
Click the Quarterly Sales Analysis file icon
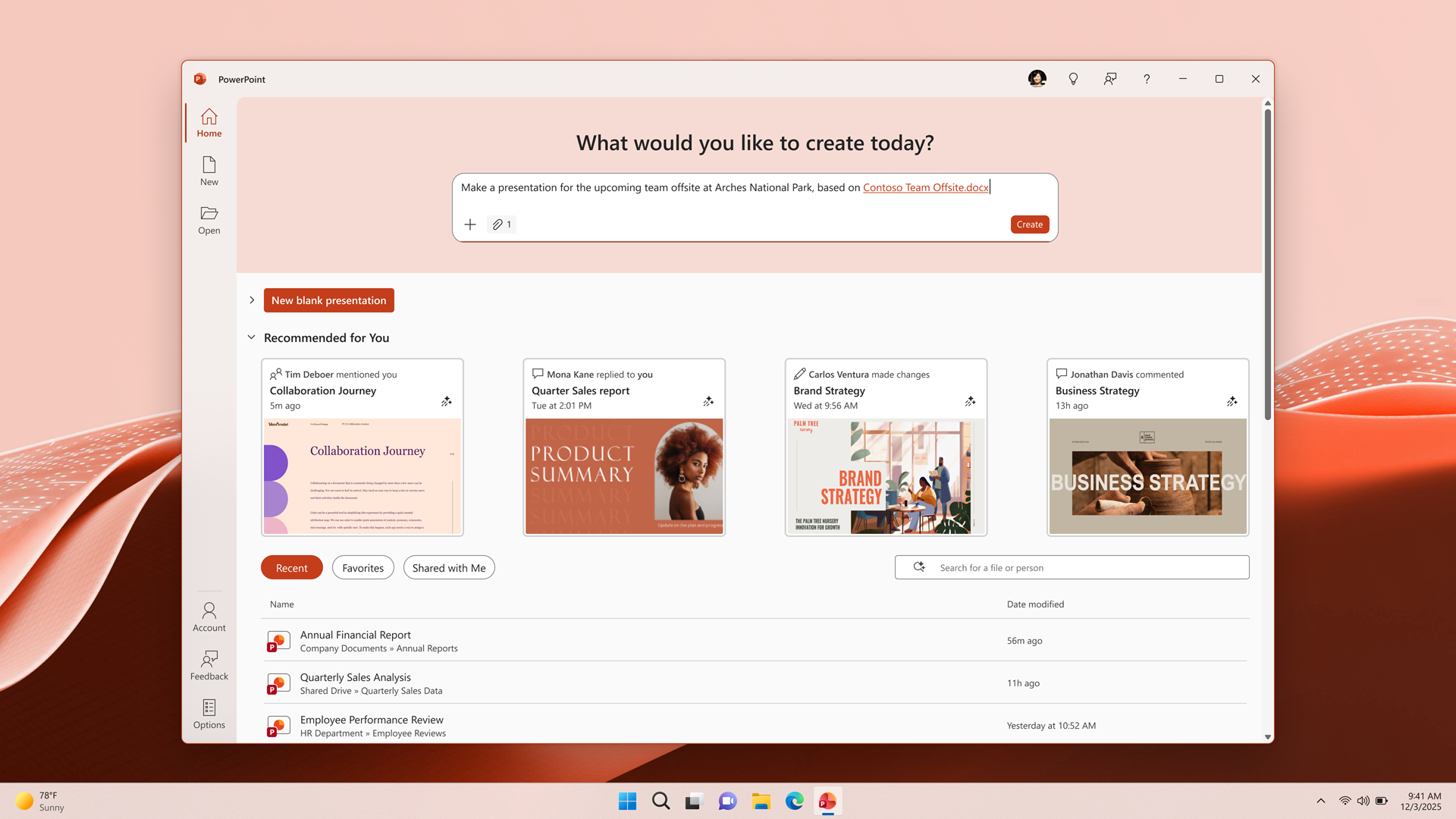click(x=278, y=684)
